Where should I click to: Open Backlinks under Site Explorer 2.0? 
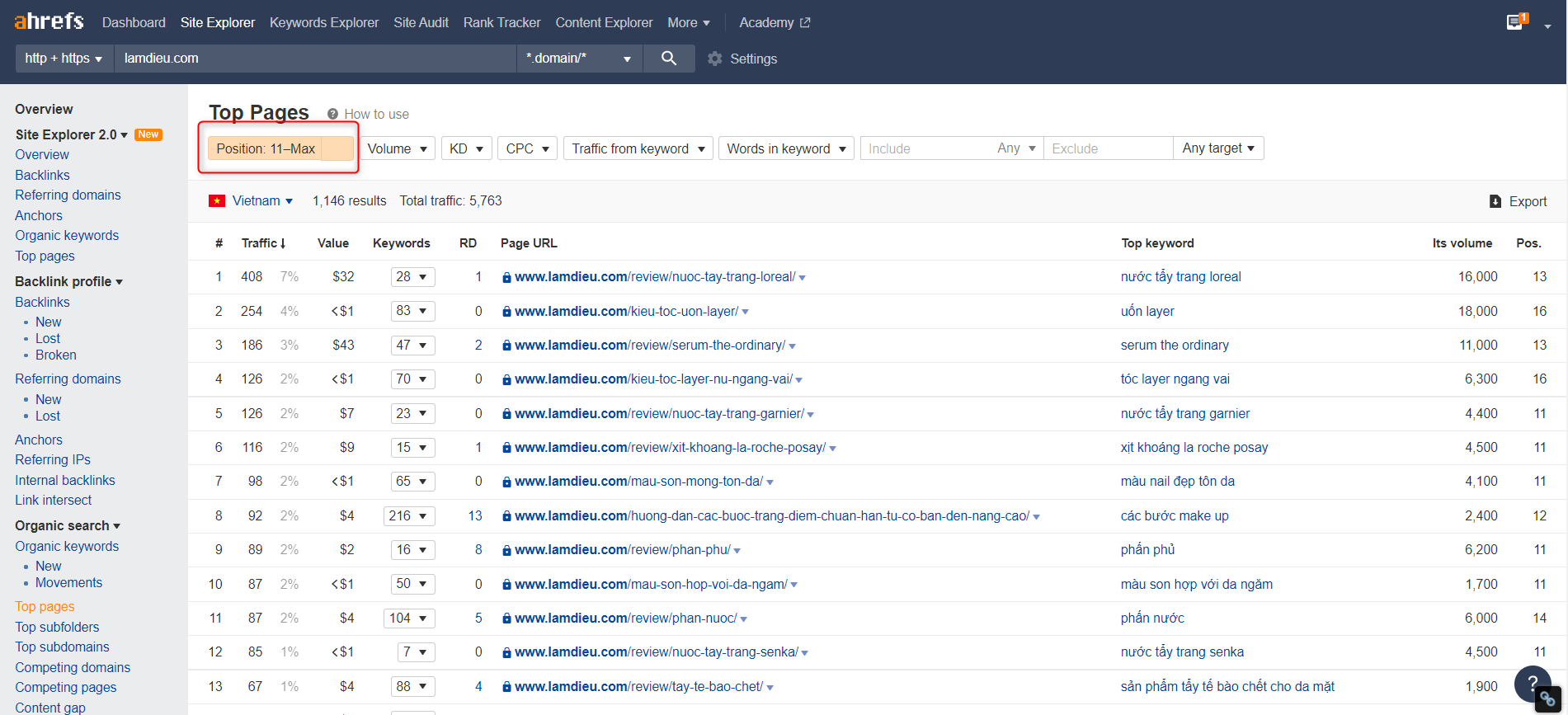pyautogui.click(x=42, y=175)
